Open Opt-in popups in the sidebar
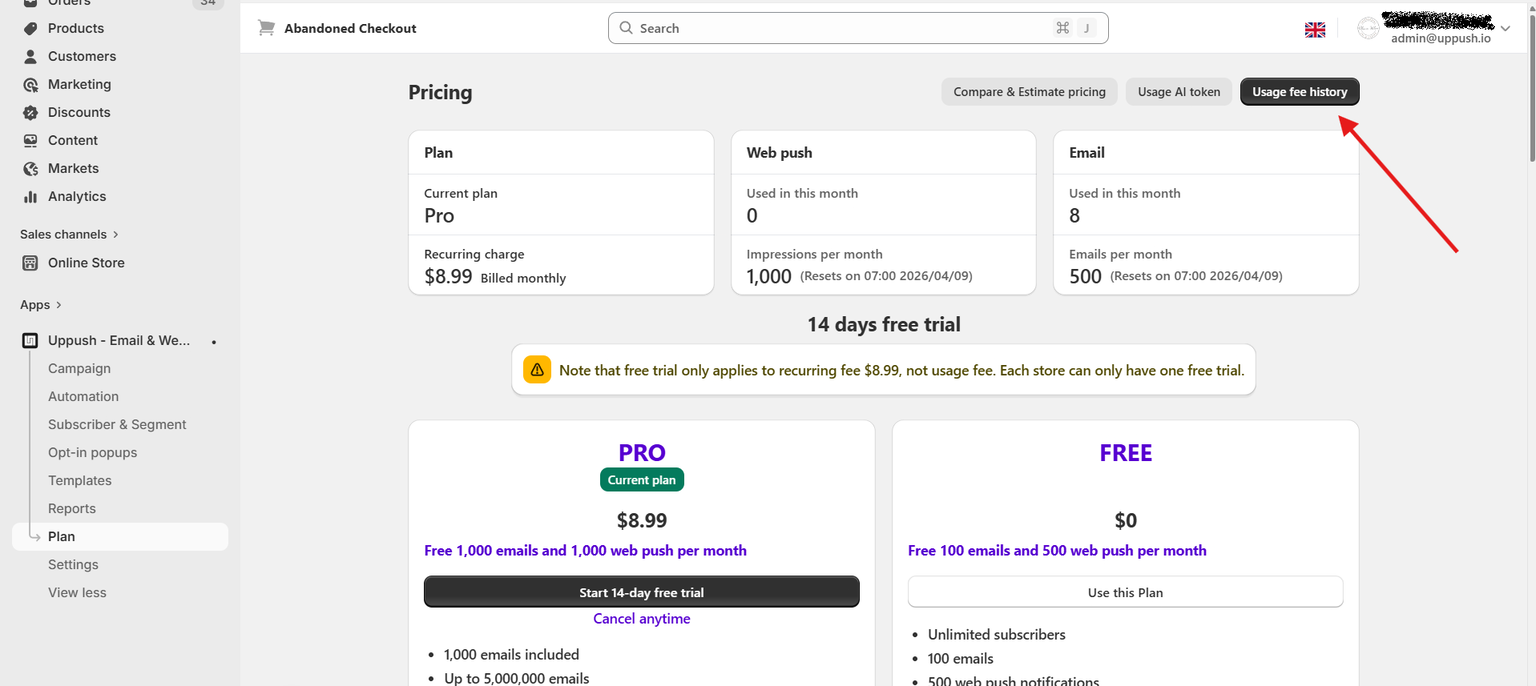The image size is (1536, 686). tap(92, 452)
